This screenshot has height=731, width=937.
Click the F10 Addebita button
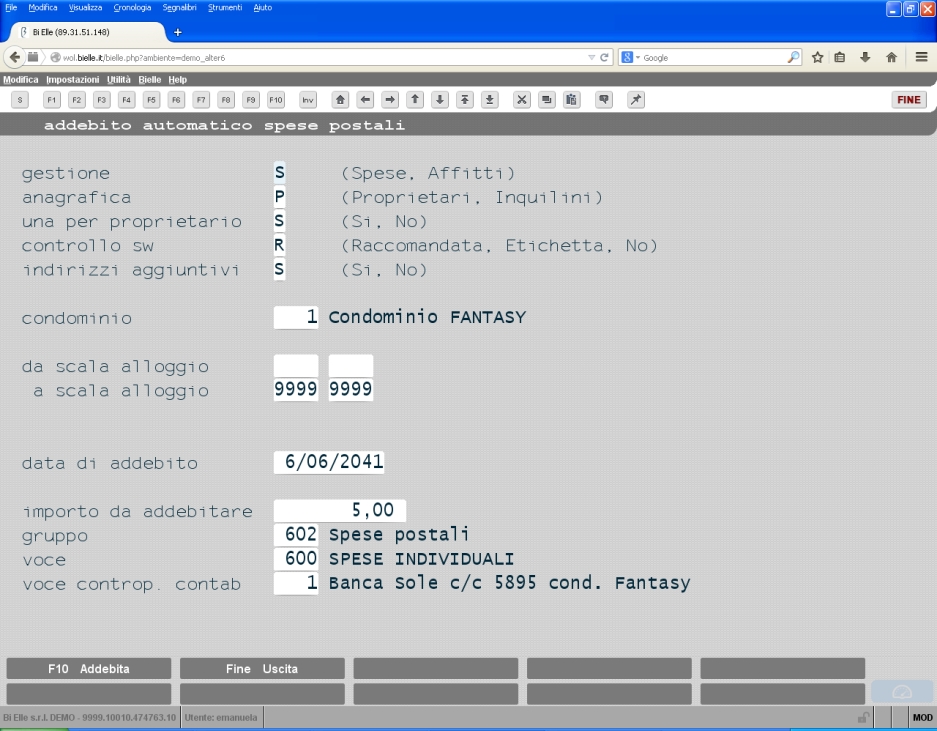pyautogui.click(x=88, y=669)
